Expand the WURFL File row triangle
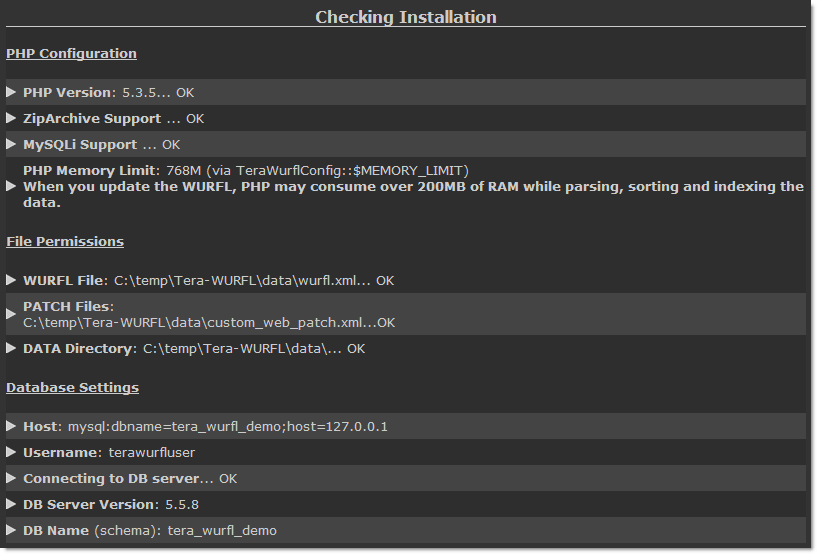Screen dimensions: 817x554 pos(11,280)
